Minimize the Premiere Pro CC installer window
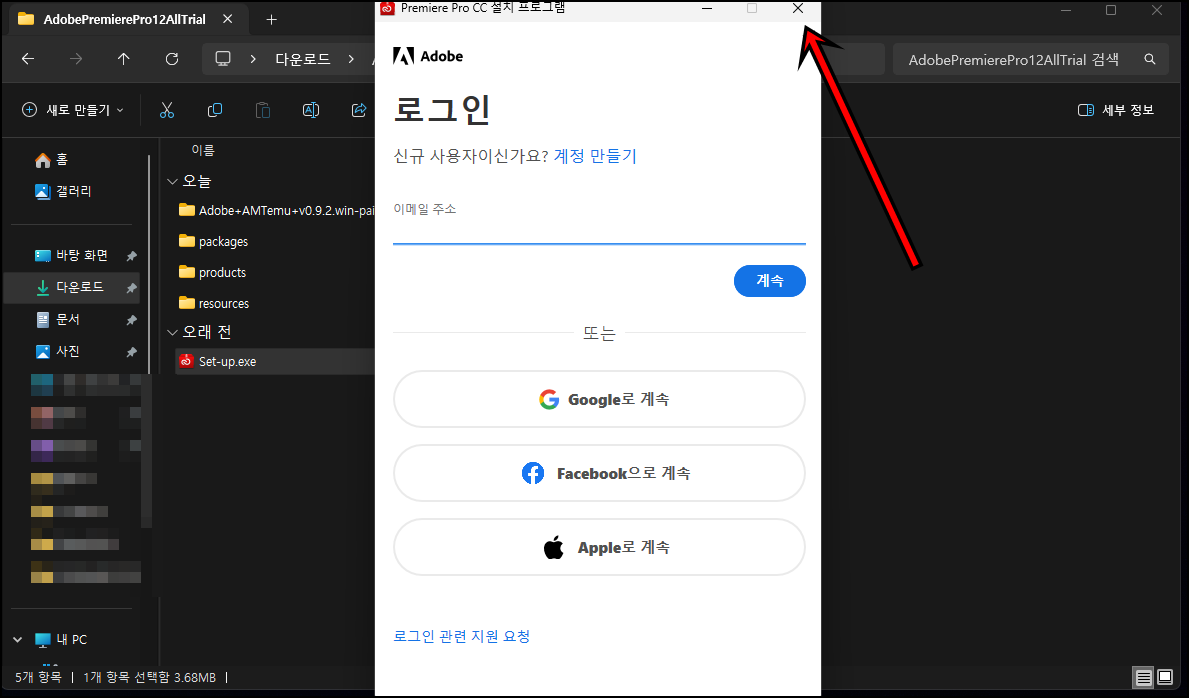 (707, 8)
